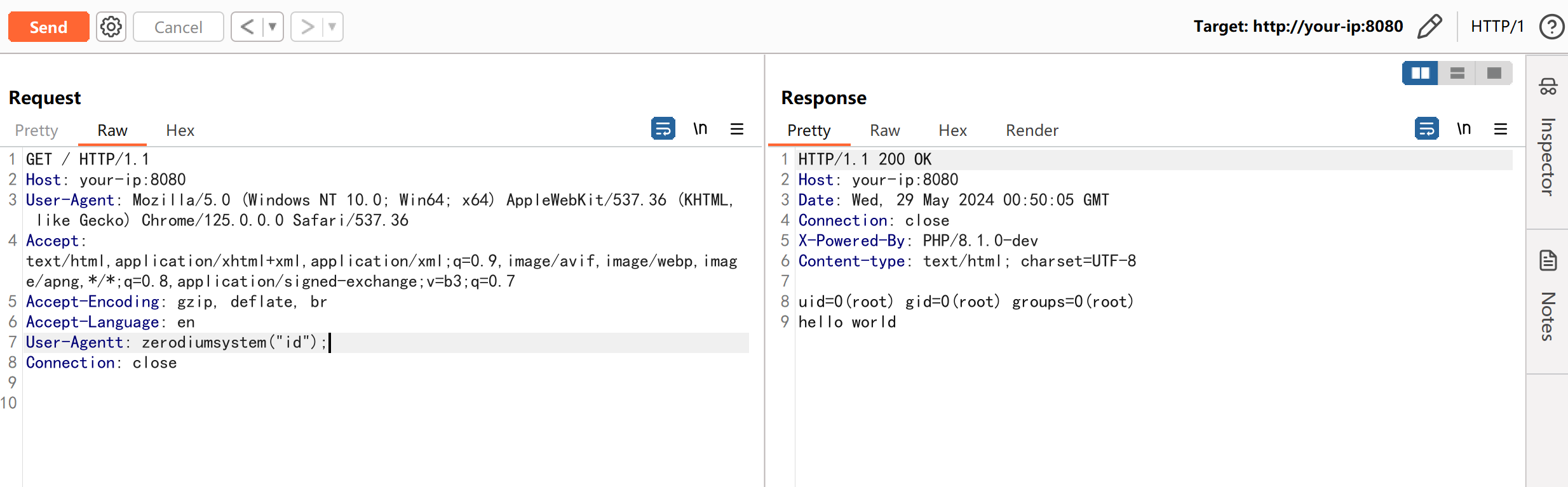Open the Request pane hamburger menu

tap(737, 130)
